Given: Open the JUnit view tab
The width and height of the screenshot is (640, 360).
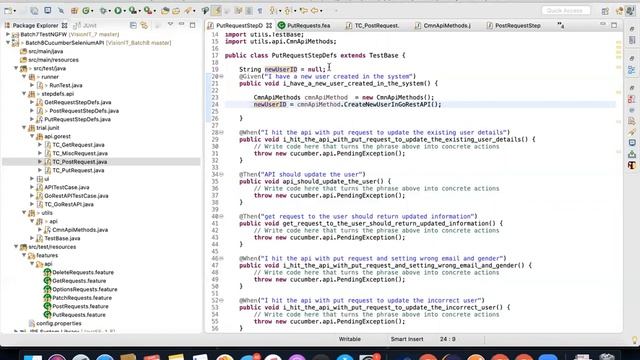Looking at the screenshot, I should 85,25.
